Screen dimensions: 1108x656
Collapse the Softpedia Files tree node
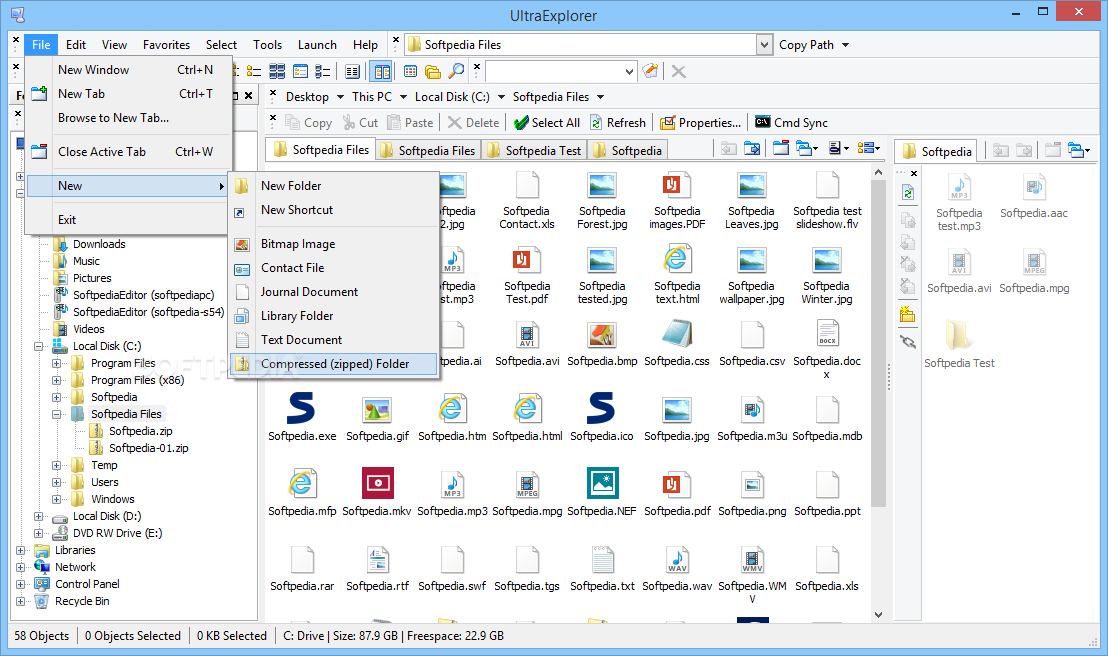tap(57, 414)
